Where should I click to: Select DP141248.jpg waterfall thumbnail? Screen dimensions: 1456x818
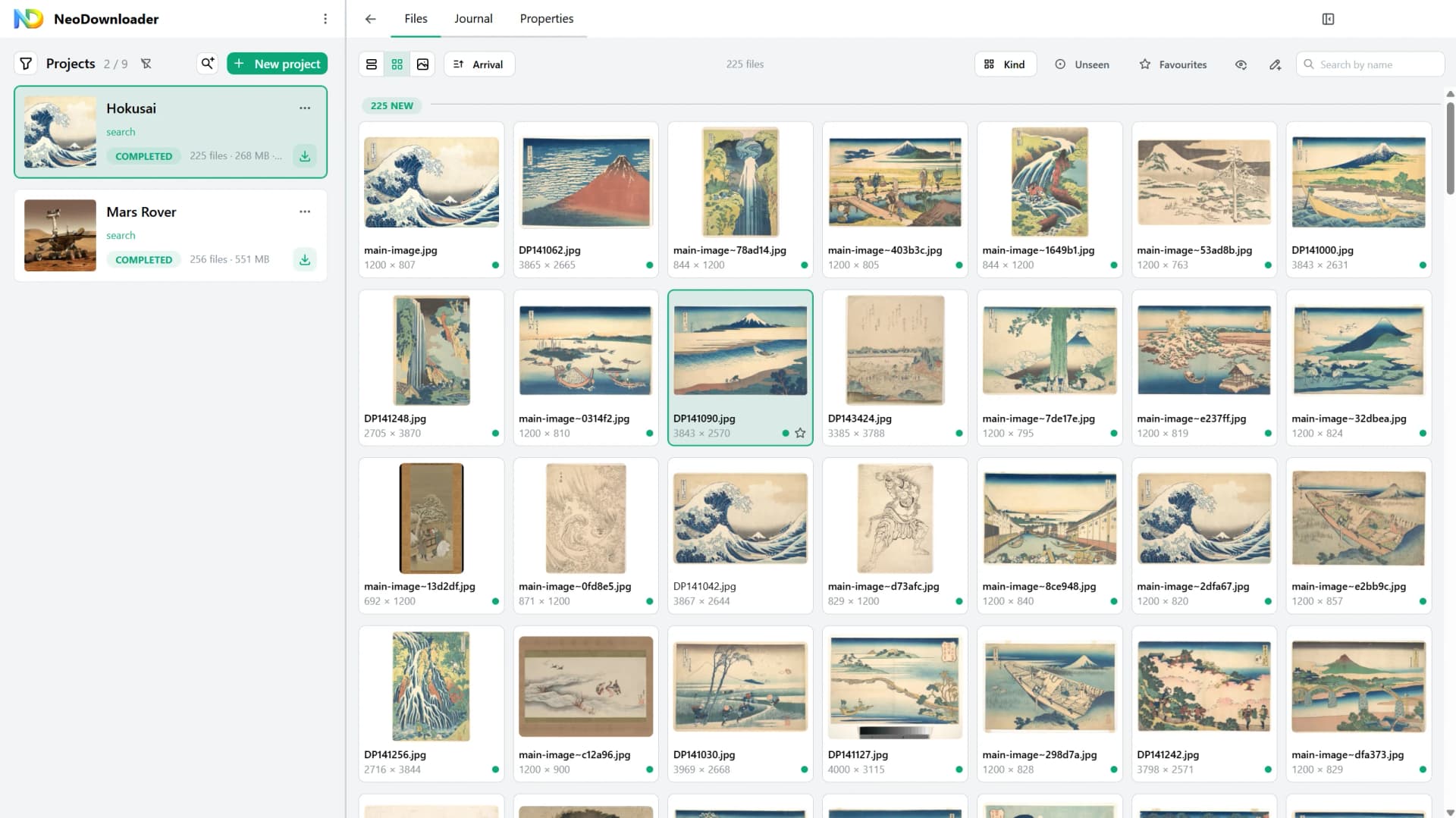click(x=431, y=350)
